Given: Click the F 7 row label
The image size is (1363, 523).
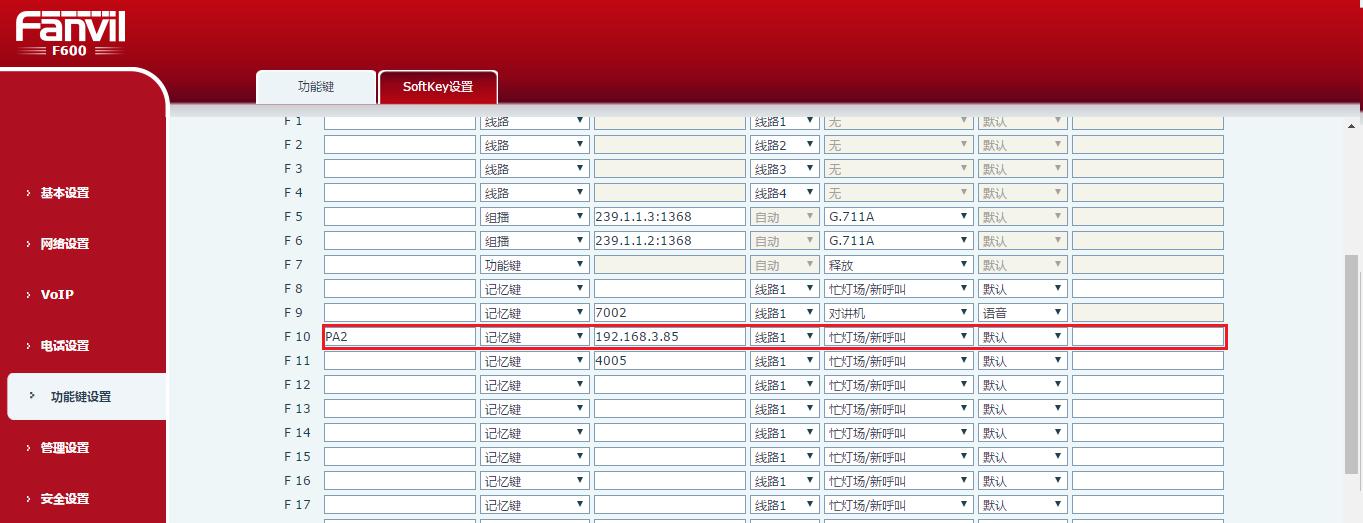Looking at the screenshot, I should [293, 265].
